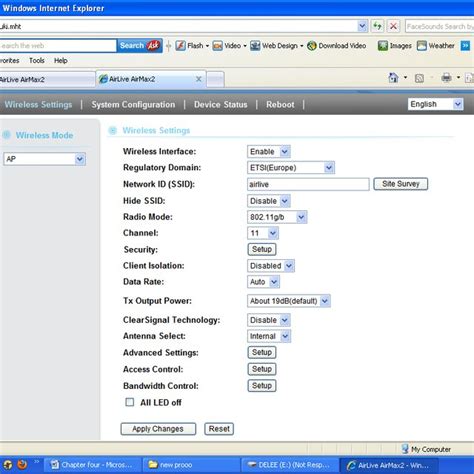
Task: Open the Tx Output Power dropdown
Action: coord(289,301)
